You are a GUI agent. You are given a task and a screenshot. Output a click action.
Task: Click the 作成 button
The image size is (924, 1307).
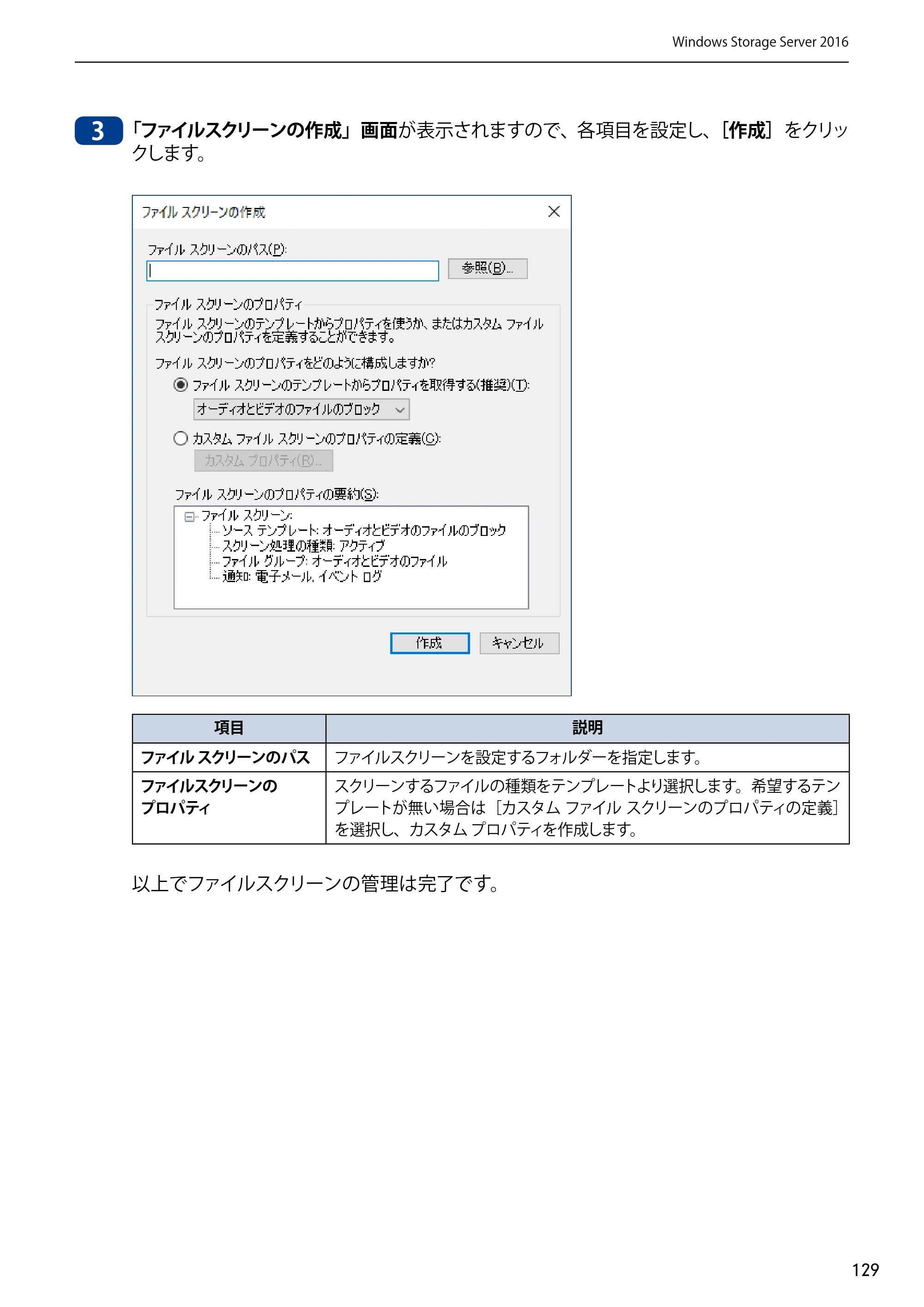tap(429, 643)
